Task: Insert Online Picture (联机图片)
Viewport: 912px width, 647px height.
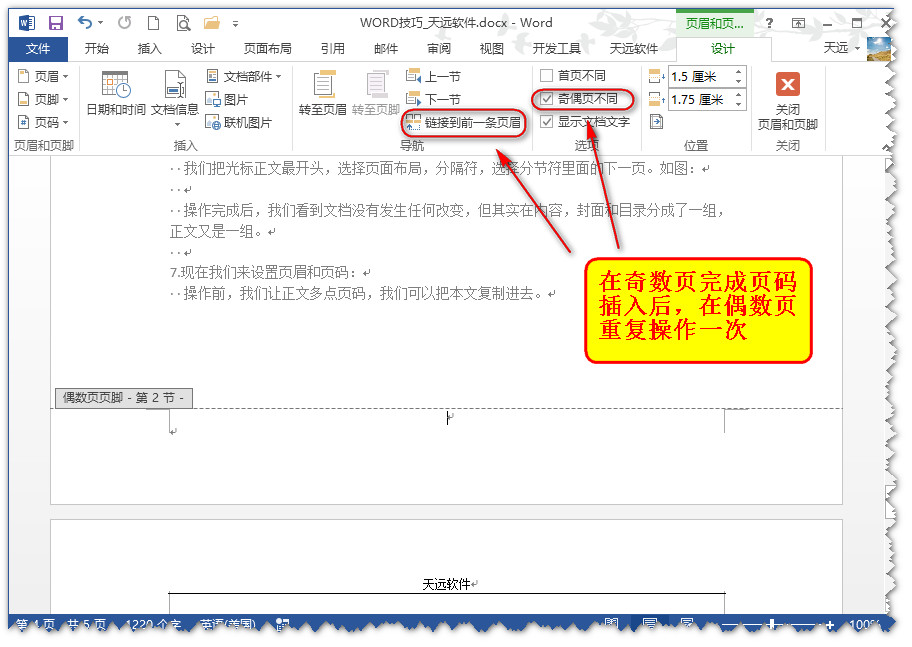Action: click(x=238, y=122)
